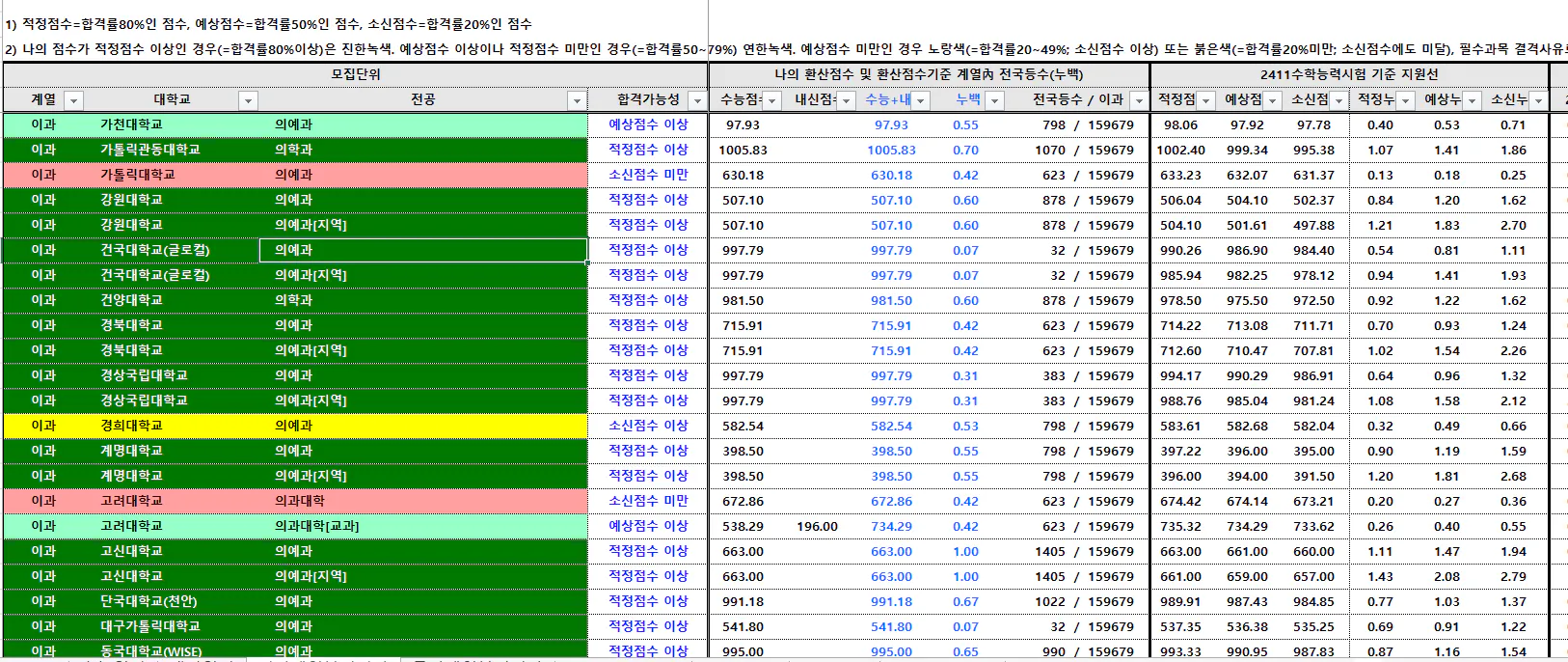The width and height of the screenshot is (1568, 662).
Task: Open the 소신점 column filter dropdown
Action: click(1338, 100)
